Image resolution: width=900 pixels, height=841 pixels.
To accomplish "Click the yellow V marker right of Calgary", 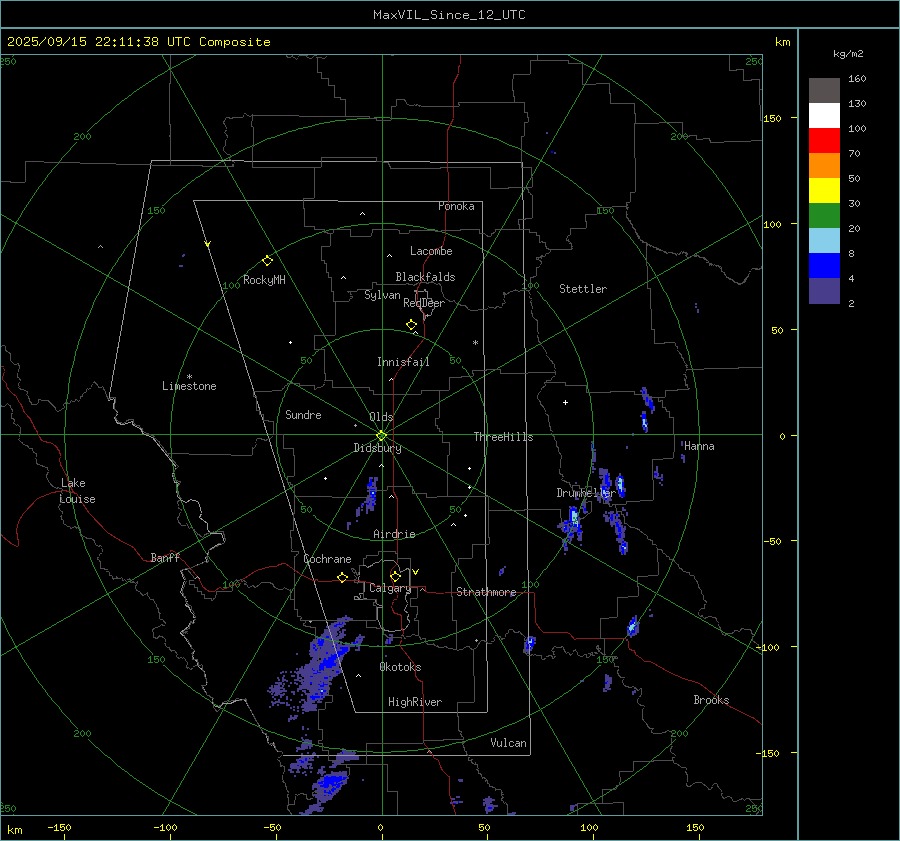I will coord(416,572).
